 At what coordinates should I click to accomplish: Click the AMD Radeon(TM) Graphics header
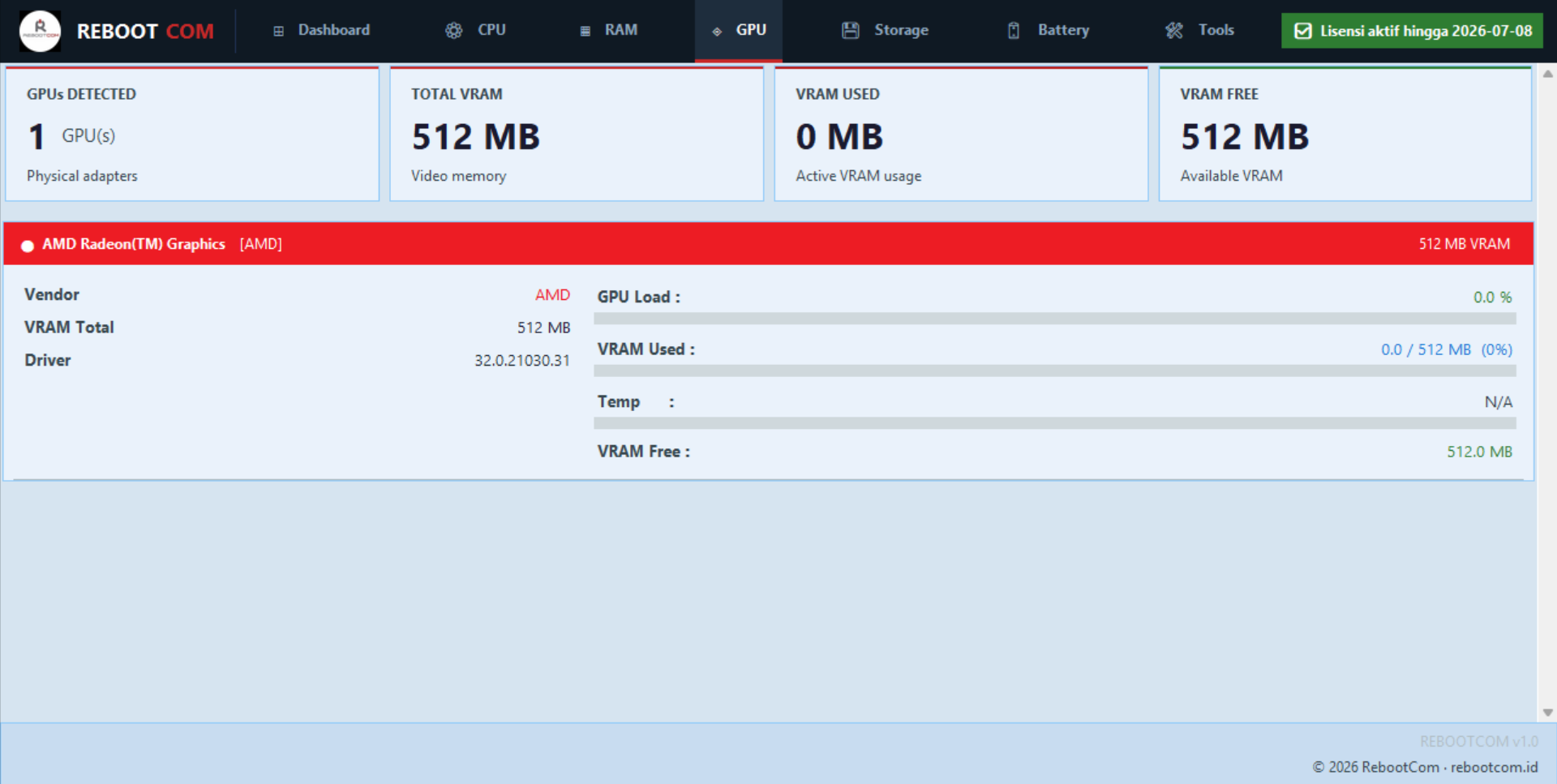pos(768,244)
